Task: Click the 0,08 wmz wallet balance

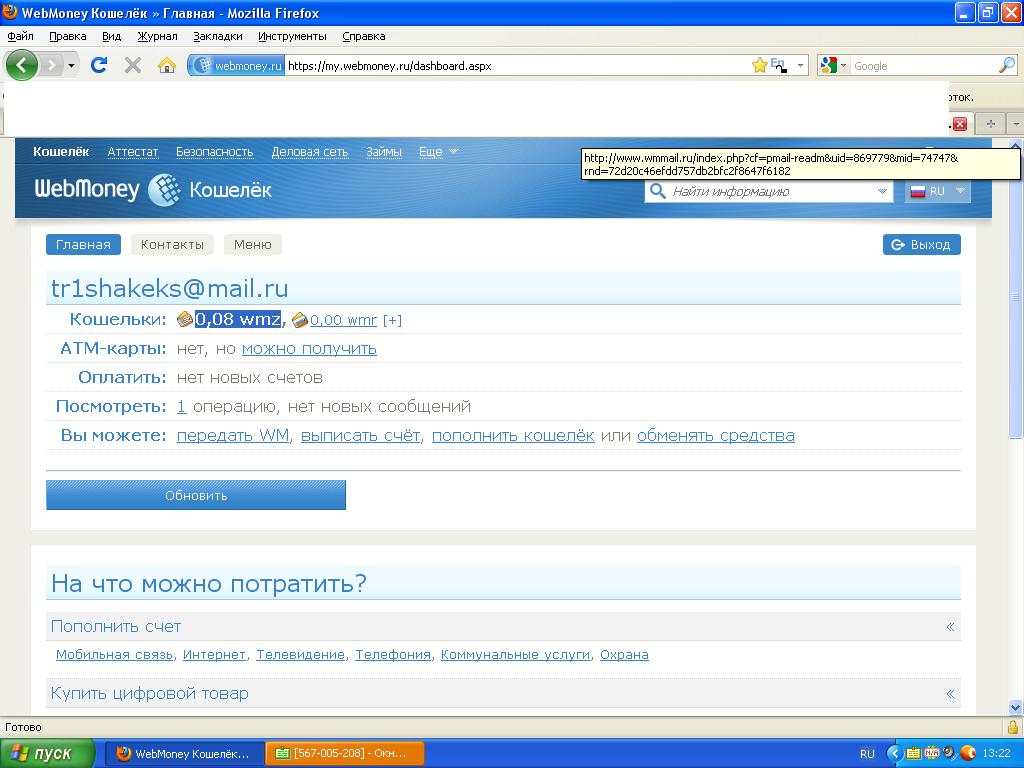Action: point(238,319)
